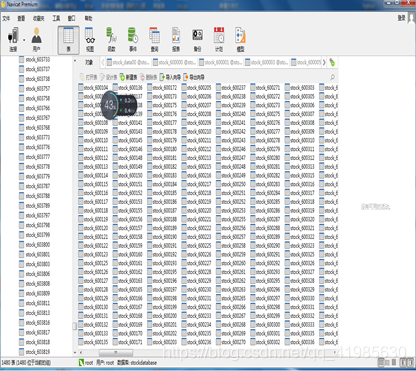Select table stock_600205 in object list
Screen dimensions: 416x371
click(197, 88)
